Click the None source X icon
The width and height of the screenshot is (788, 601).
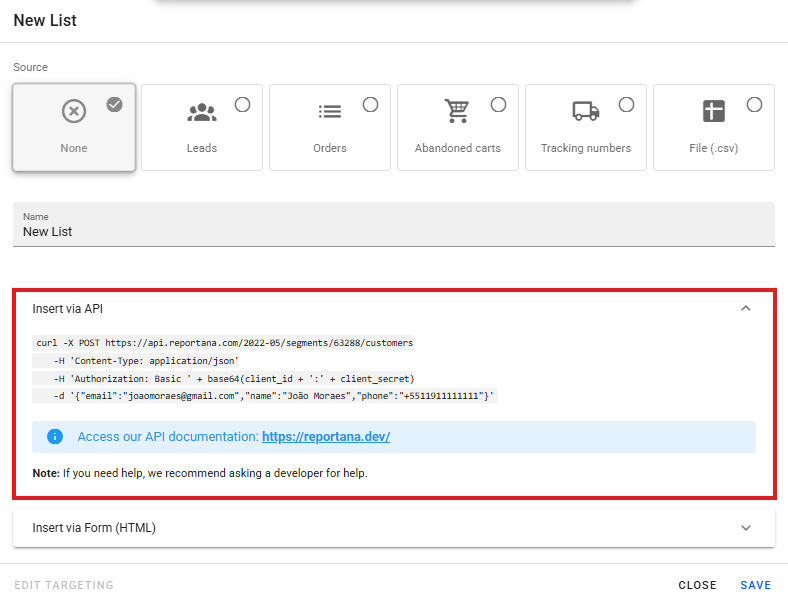click(x=74, y=112)
